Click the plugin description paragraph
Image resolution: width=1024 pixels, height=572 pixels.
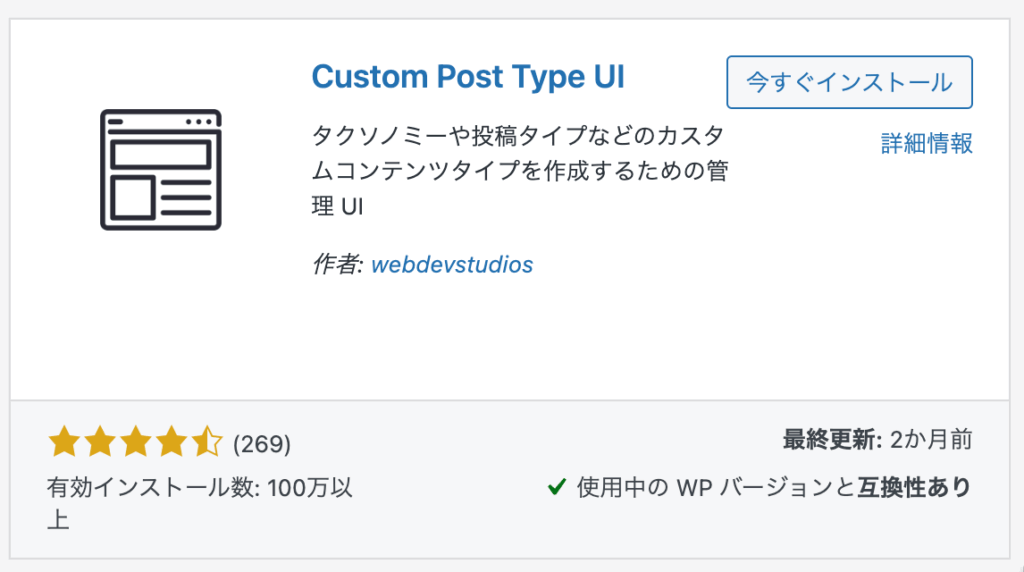tap(520, 171)
